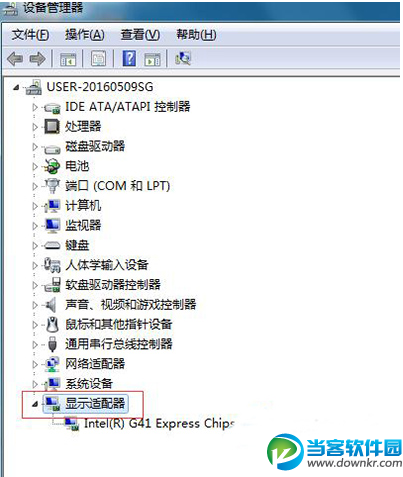Image resolution: width=403 pixels, height=477 pixels.
Task: Expand the 磁盘驱动器 category
Action: coord(35,147)
